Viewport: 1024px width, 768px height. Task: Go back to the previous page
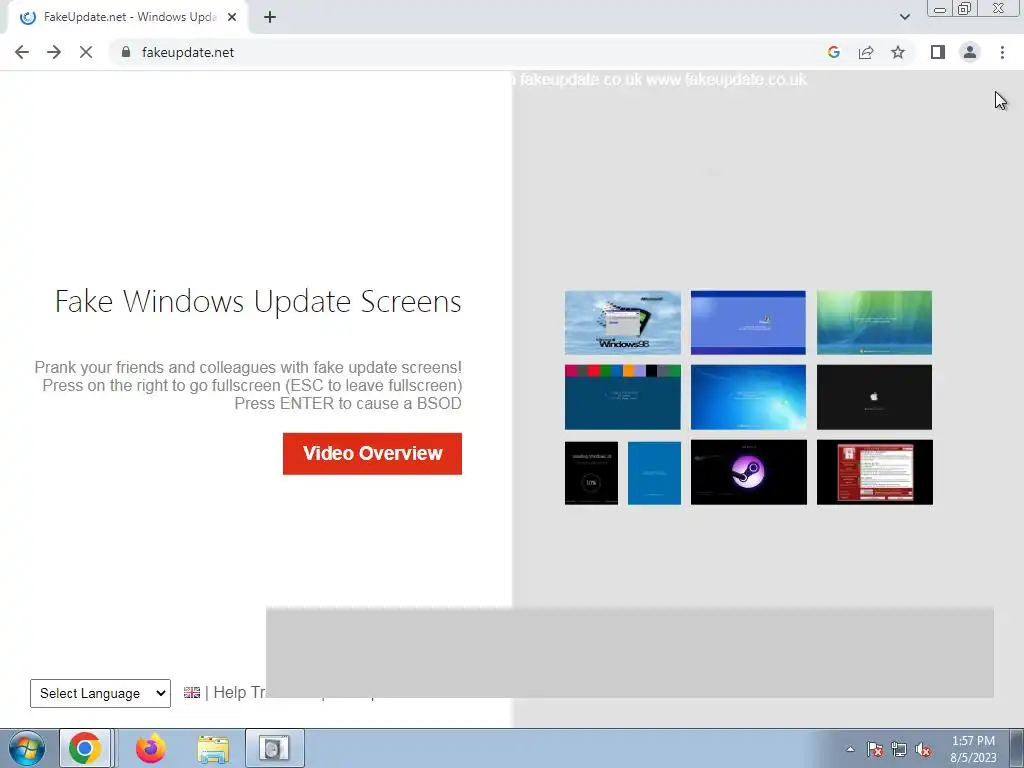coord(22,52)
